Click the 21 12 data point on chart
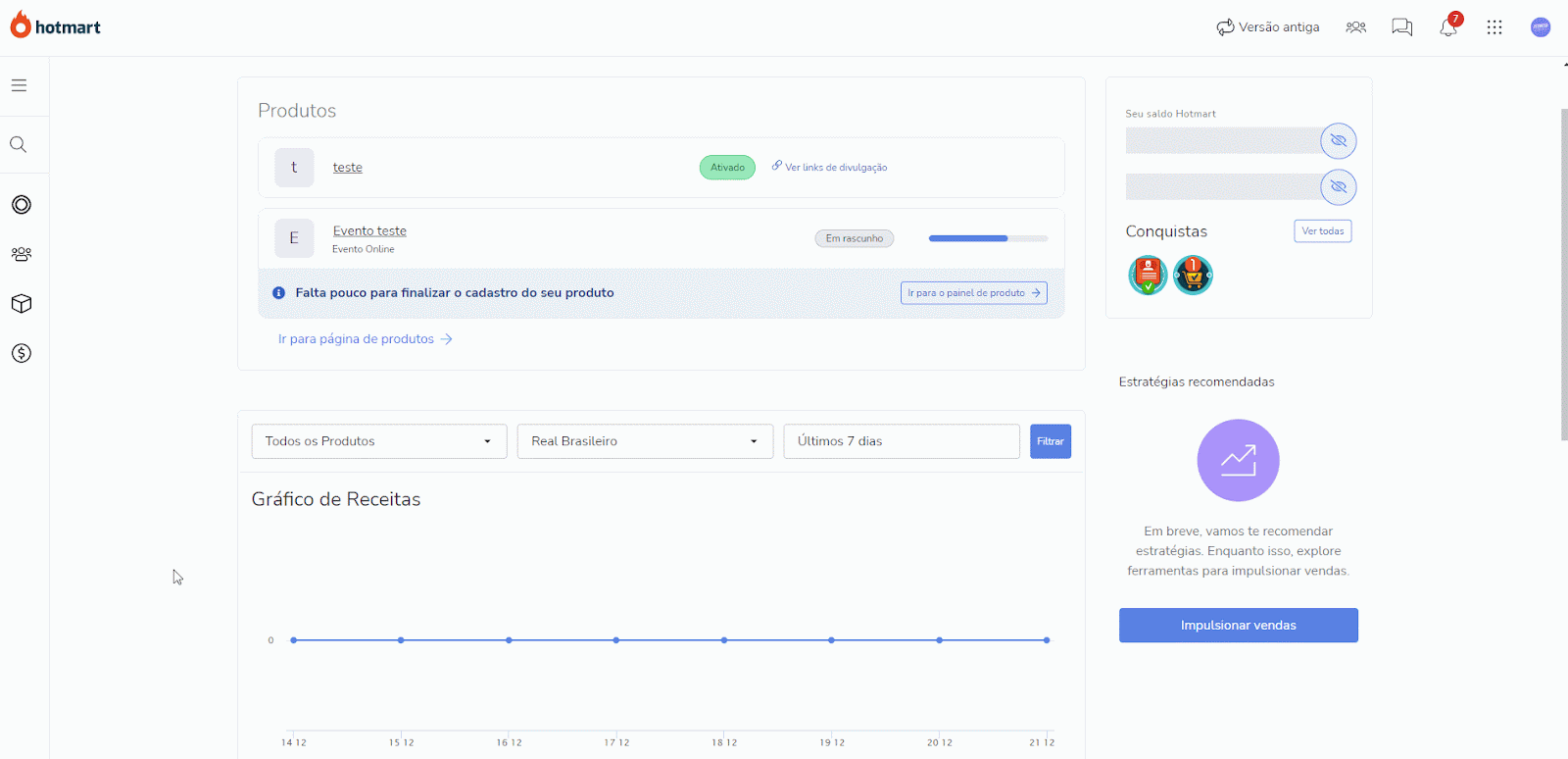Screen dimensions: 1568x759 1047,640
